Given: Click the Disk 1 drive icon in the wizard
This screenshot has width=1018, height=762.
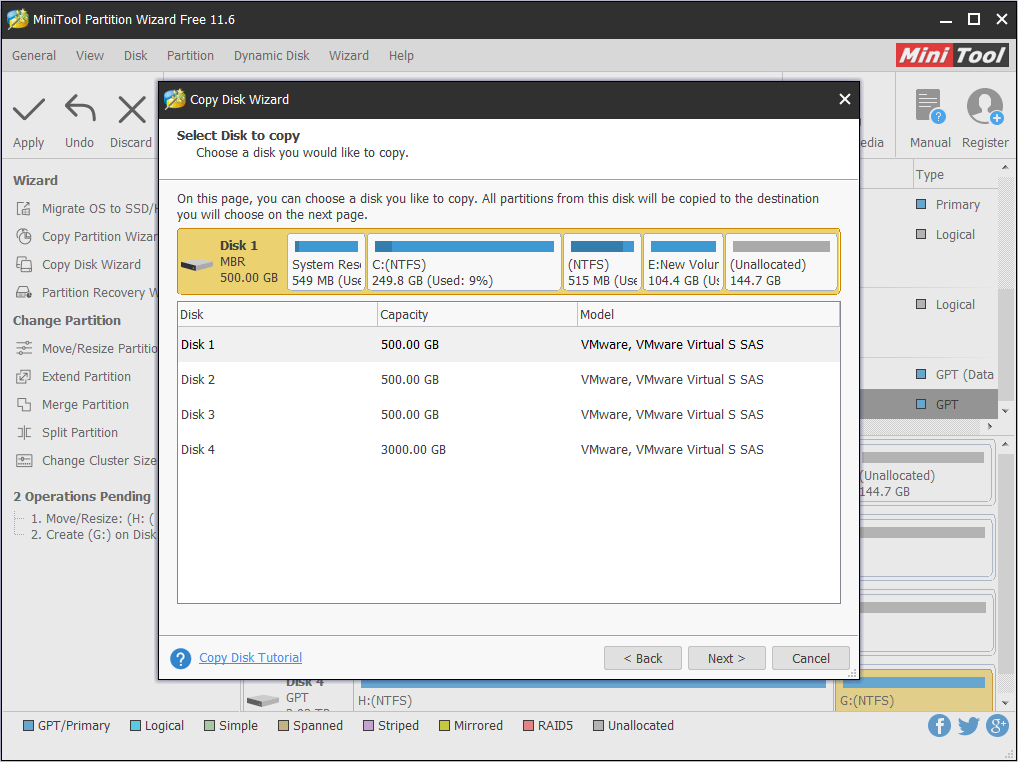Looking at the screenshot, I should (x=197, y=265).
